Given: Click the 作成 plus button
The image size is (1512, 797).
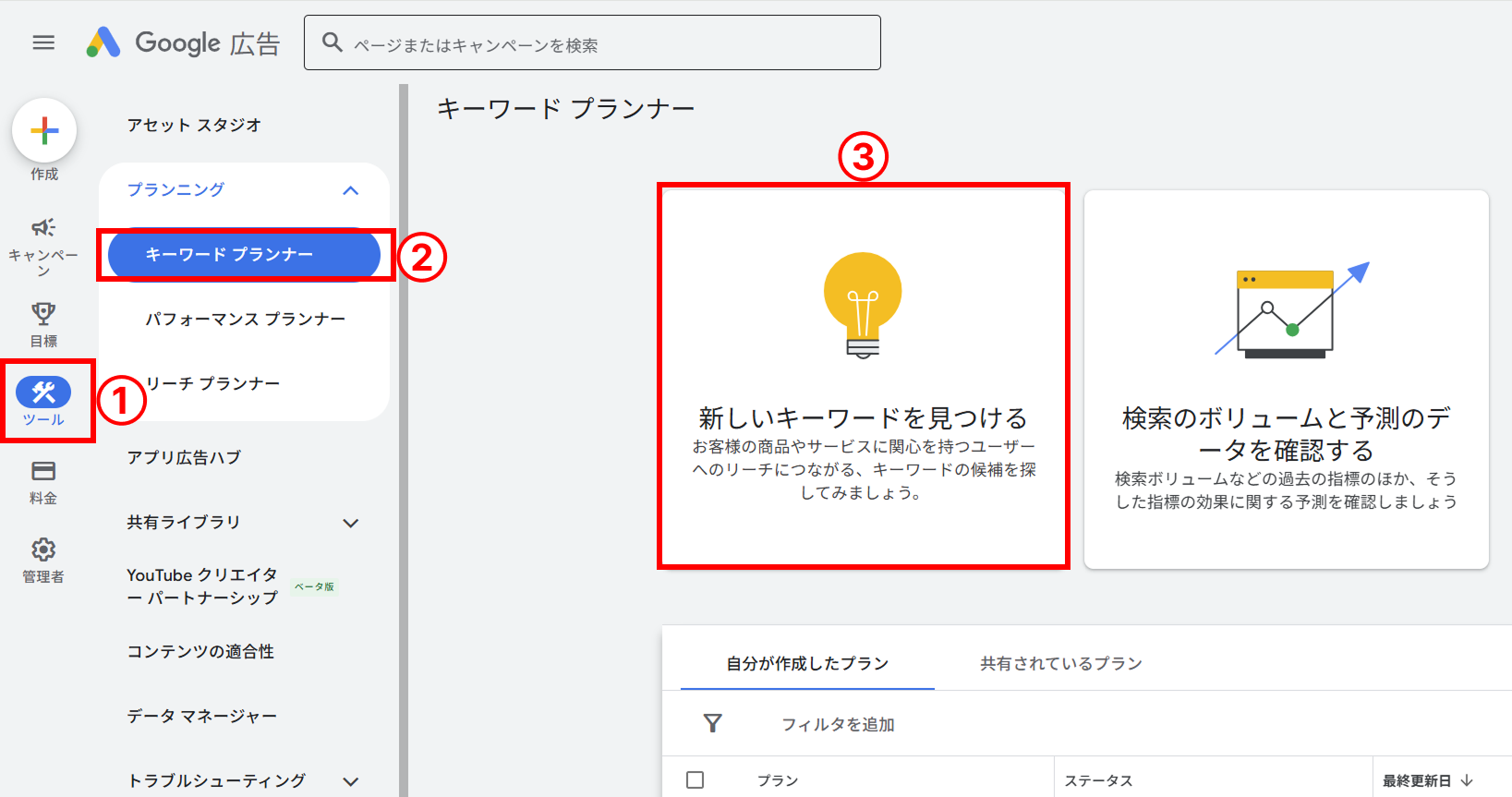Looking at the screenshot, I should 44,130.
